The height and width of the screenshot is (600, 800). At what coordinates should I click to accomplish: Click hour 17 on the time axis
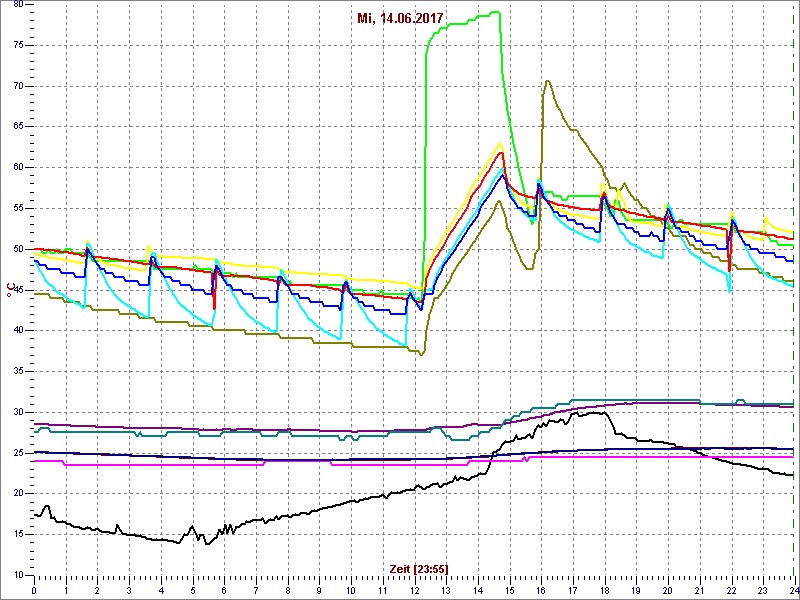[x=573, y=590]
